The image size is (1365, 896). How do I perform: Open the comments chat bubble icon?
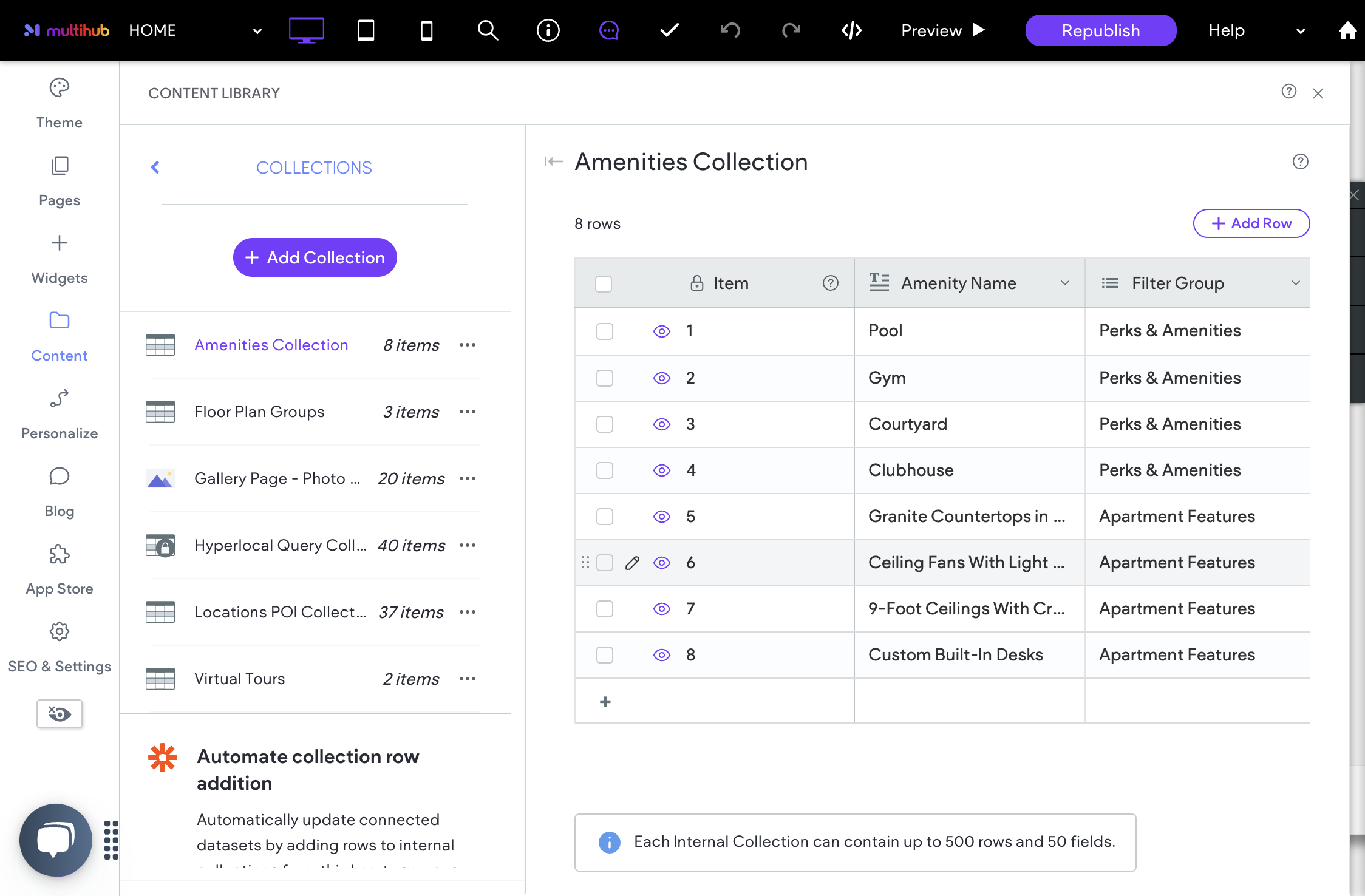[x=609, y=30]
